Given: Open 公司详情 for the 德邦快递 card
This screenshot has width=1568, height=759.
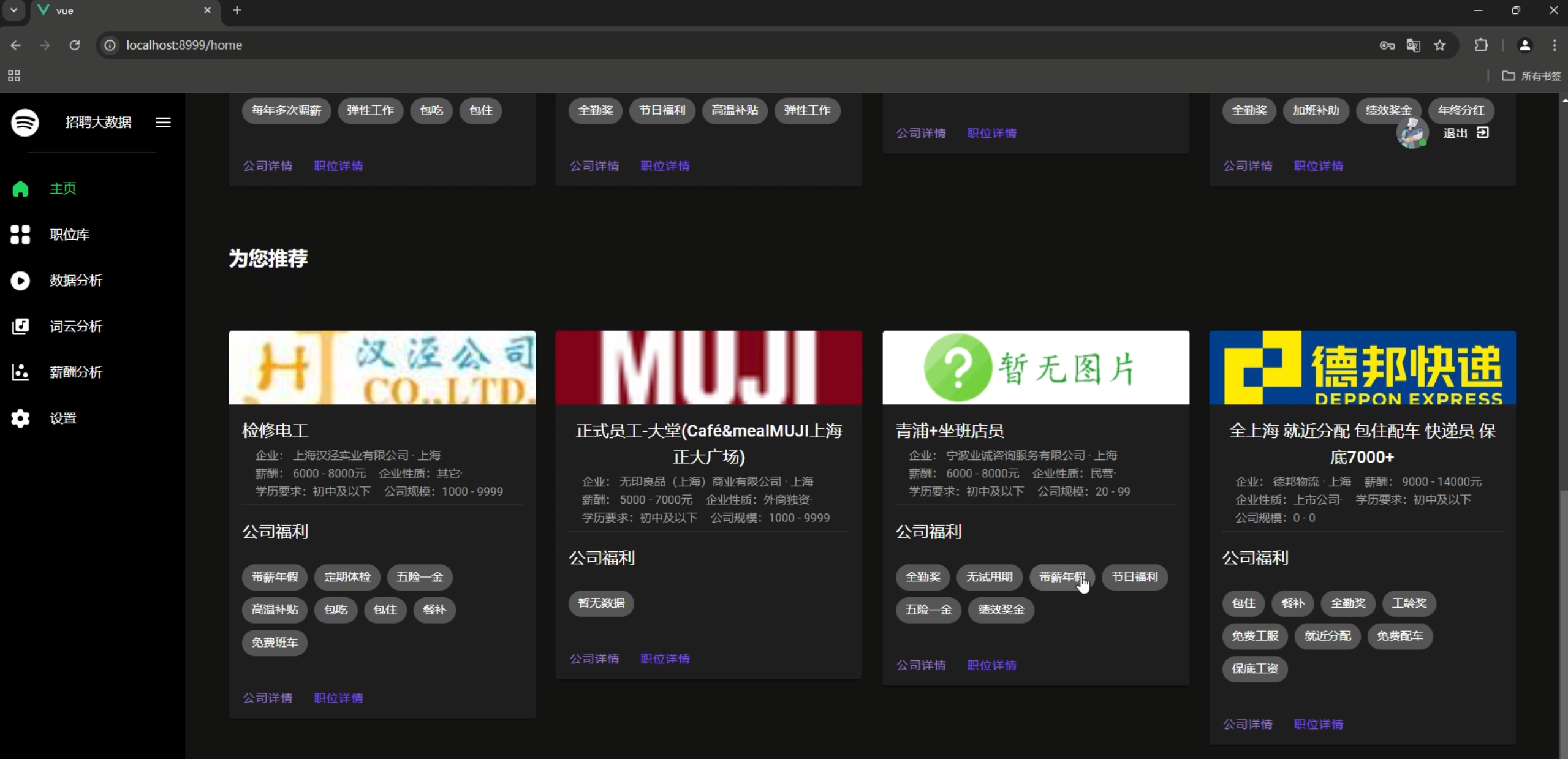Looking at the screenshot, I should pyautogui.click(x=1248, y=724).
